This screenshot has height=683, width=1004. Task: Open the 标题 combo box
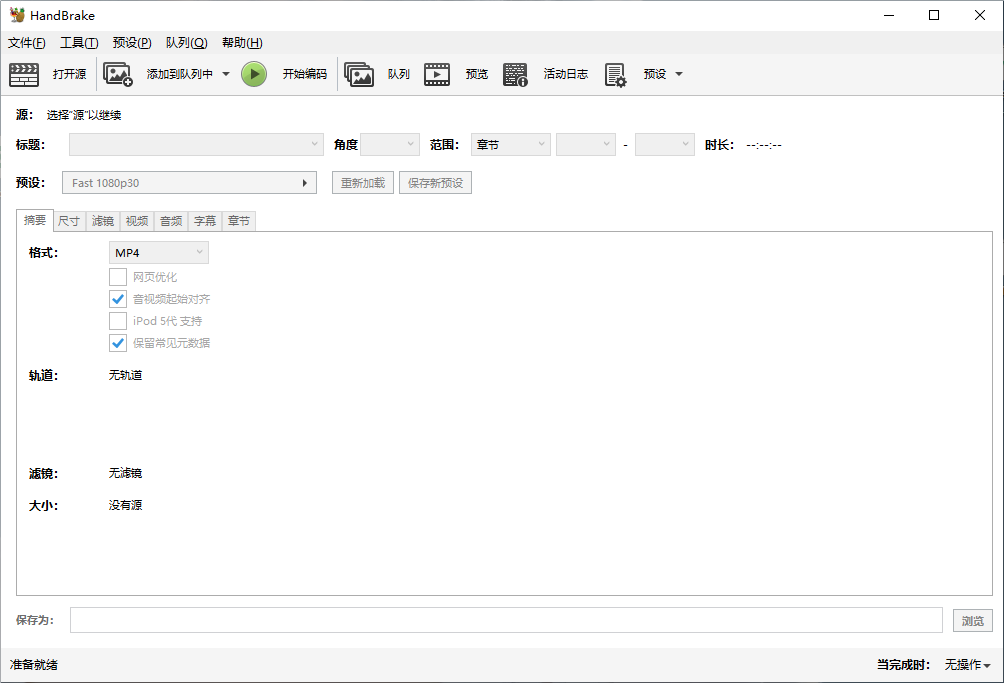196,145
